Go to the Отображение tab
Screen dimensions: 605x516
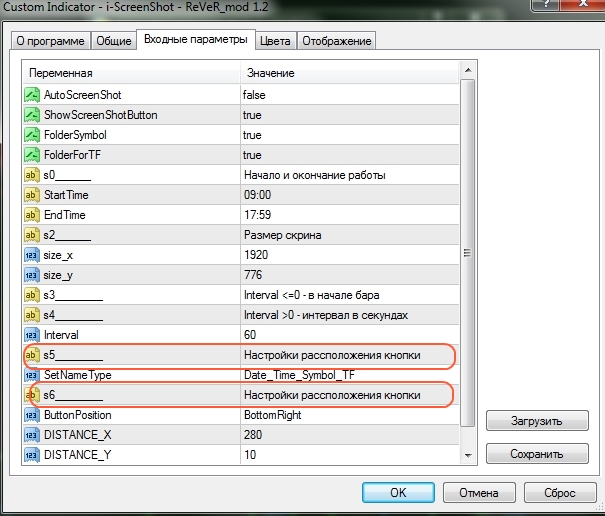[336, 41]
